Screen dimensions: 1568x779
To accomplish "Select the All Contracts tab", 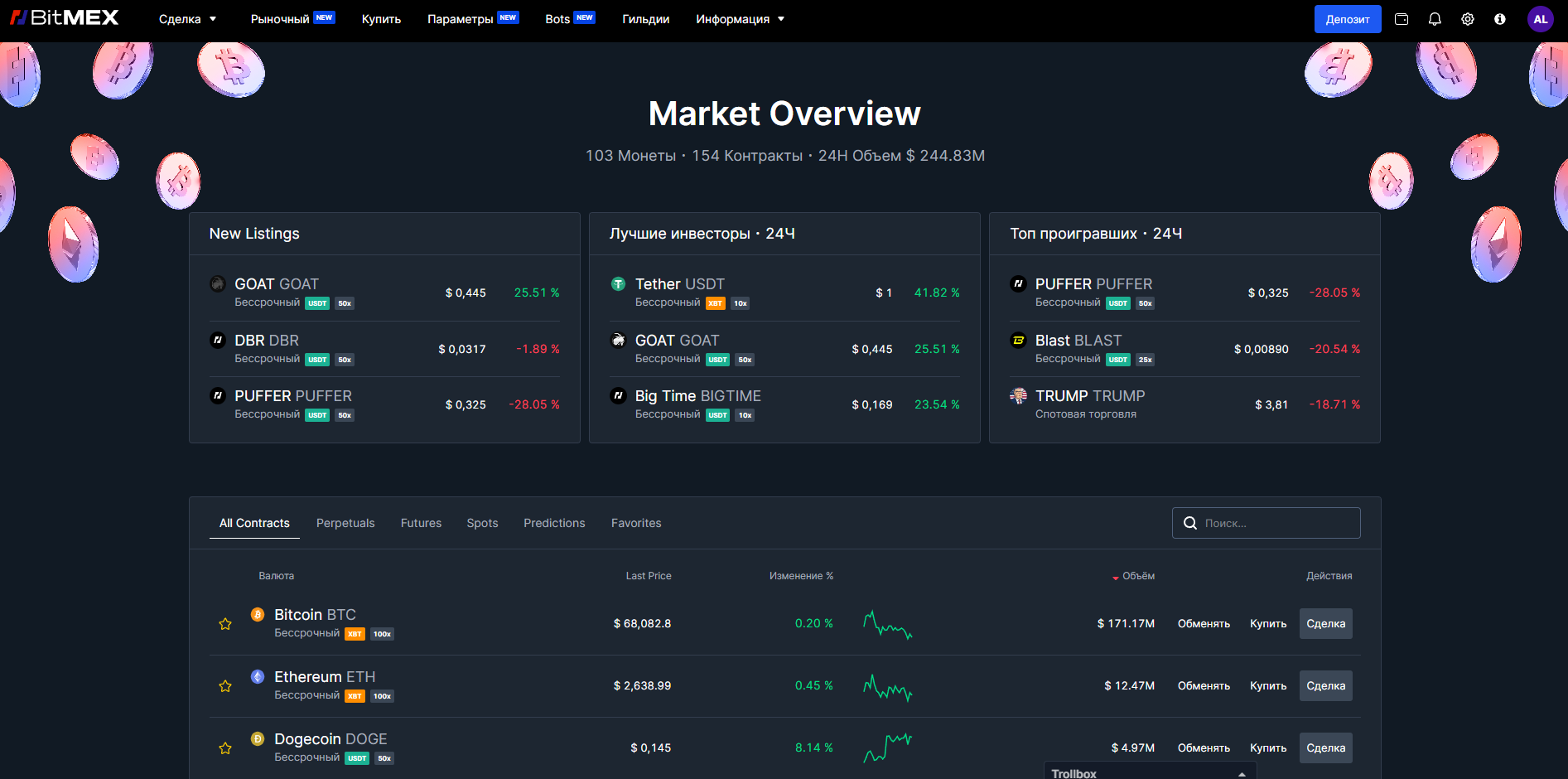I will pos(254,523).
